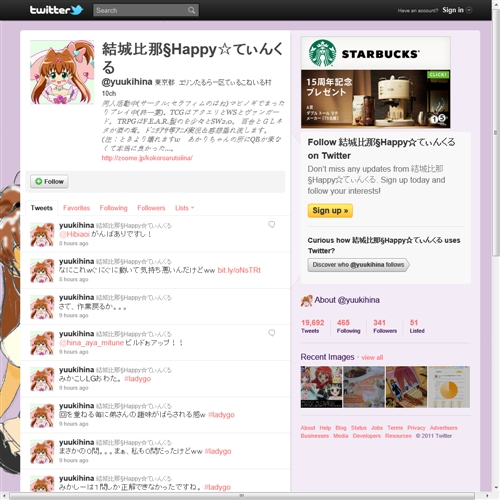This screenshot has width=500, height=500.
Task: Open the Lists dropdown tab
Action: tap(184, 208)
